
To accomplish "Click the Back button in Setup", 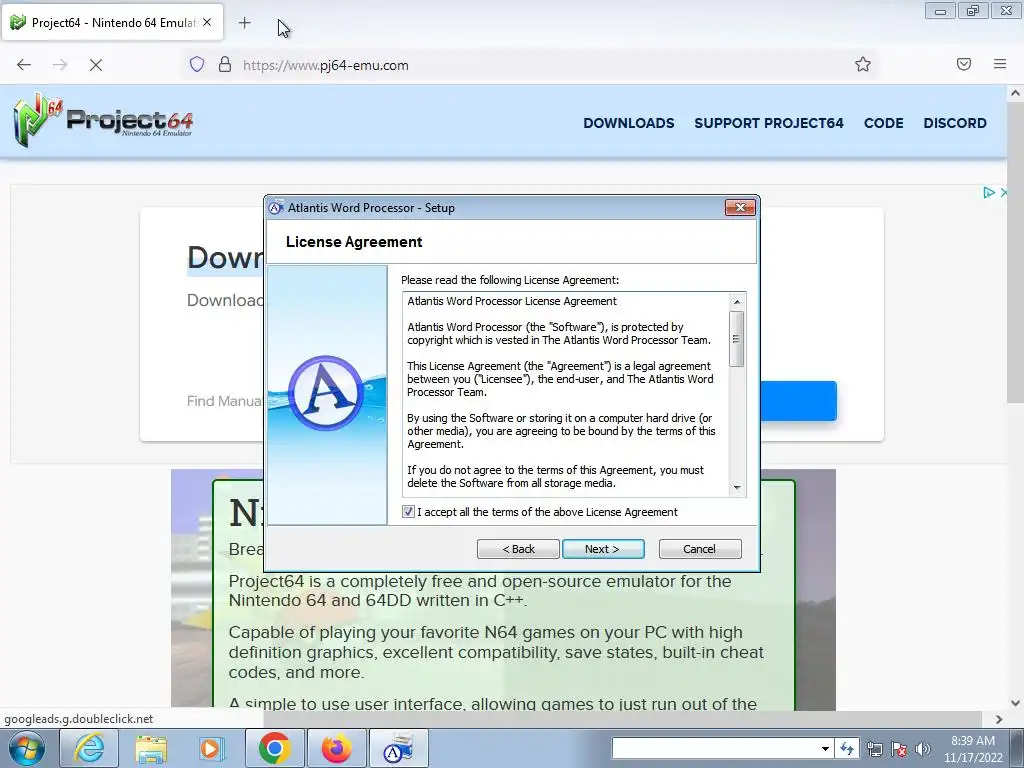I will point(518,549).
